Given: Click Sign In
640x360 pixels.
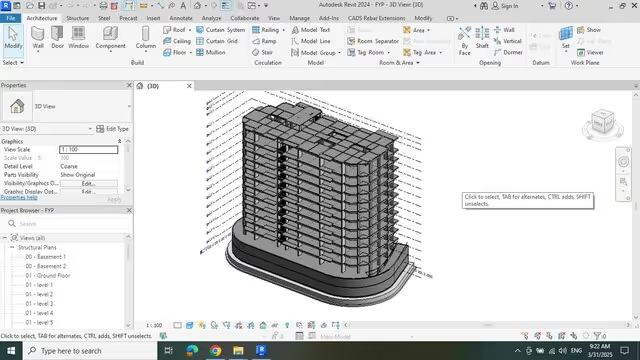Looking at the screenshot, I should pyautogui.click(x=505, y=6).
